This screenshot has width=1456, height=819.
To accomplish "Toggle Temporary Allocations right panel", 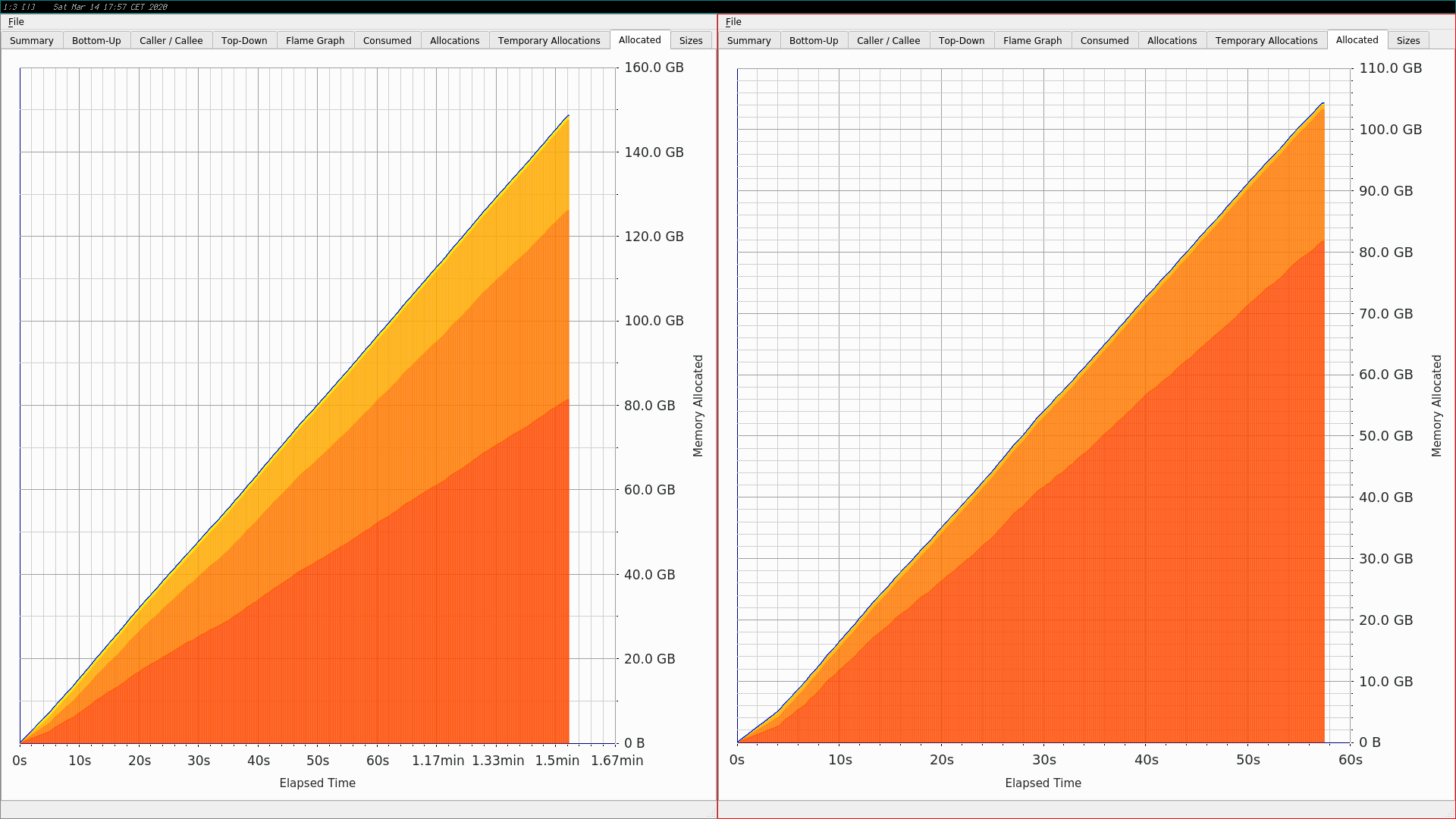I will 1266,40.
